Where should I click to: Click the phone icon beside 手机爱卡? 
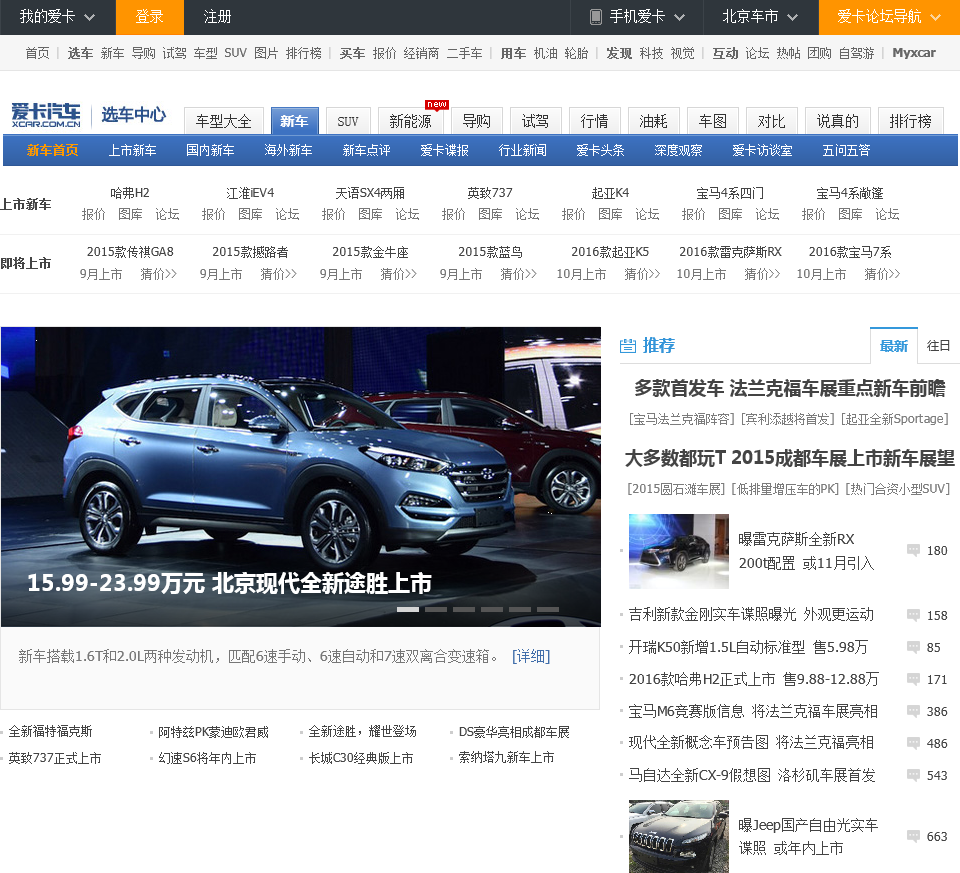[x=596, y=17]
